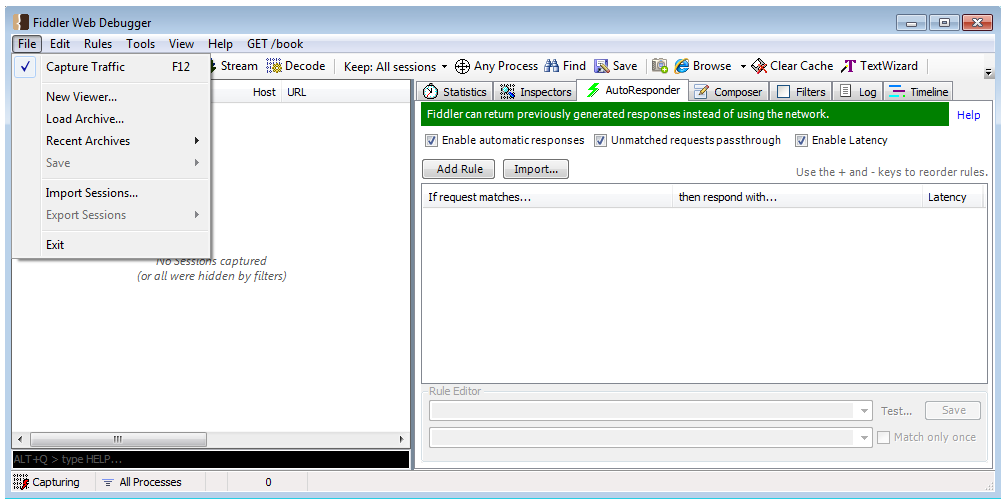This screenshot has height=503, width=1002.
Task: Click the Capturing status bar icon
Action: coord(21,482)
